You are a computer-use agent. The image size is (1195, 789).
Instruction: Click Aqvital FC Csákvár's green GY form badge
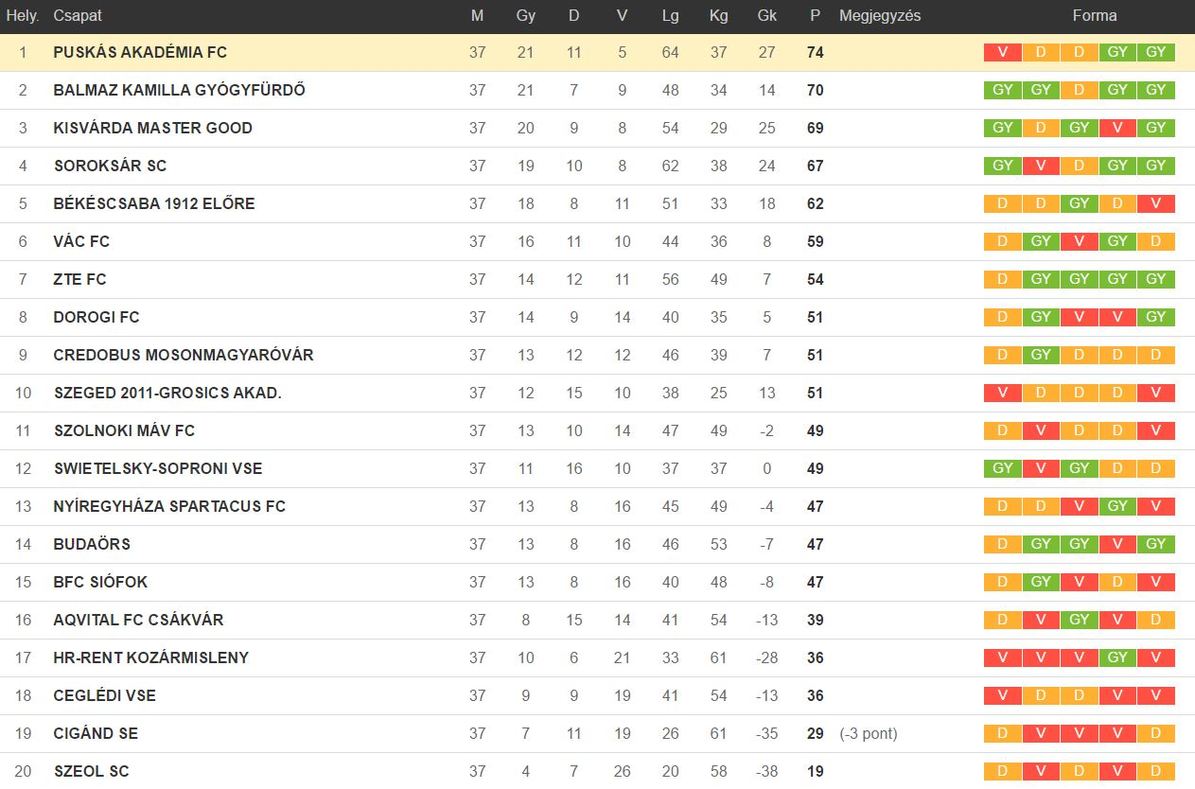[x=1078, y=620]
